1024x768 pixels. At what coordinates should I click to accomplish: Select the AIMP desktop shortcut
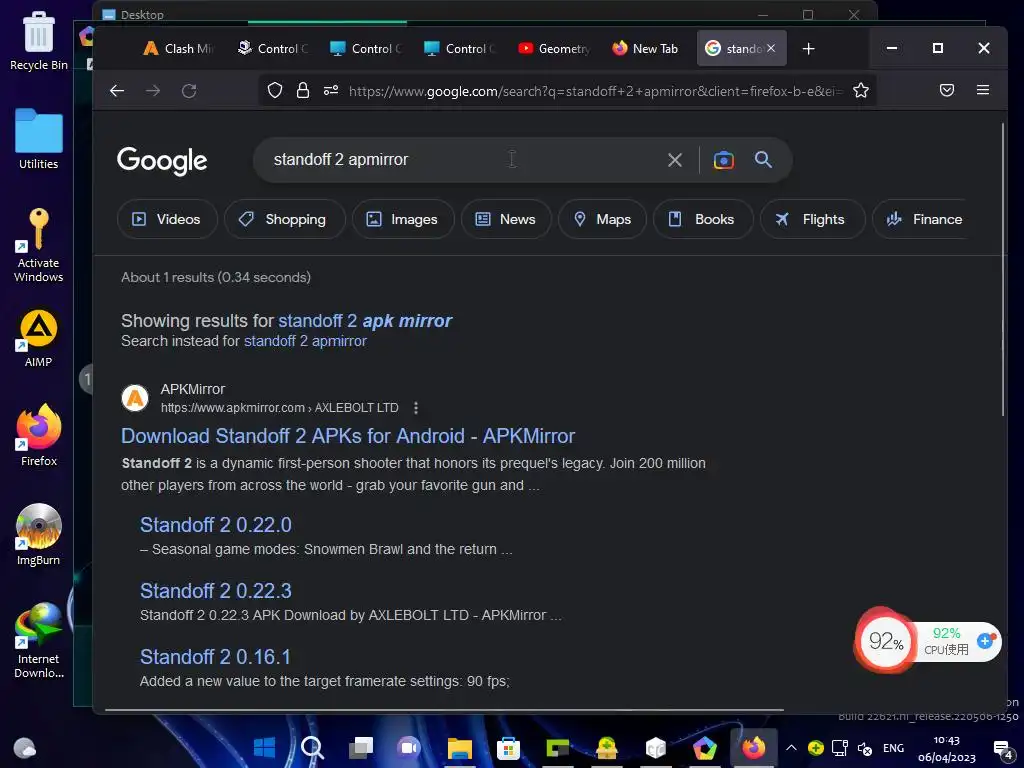(x=39, y=338)
